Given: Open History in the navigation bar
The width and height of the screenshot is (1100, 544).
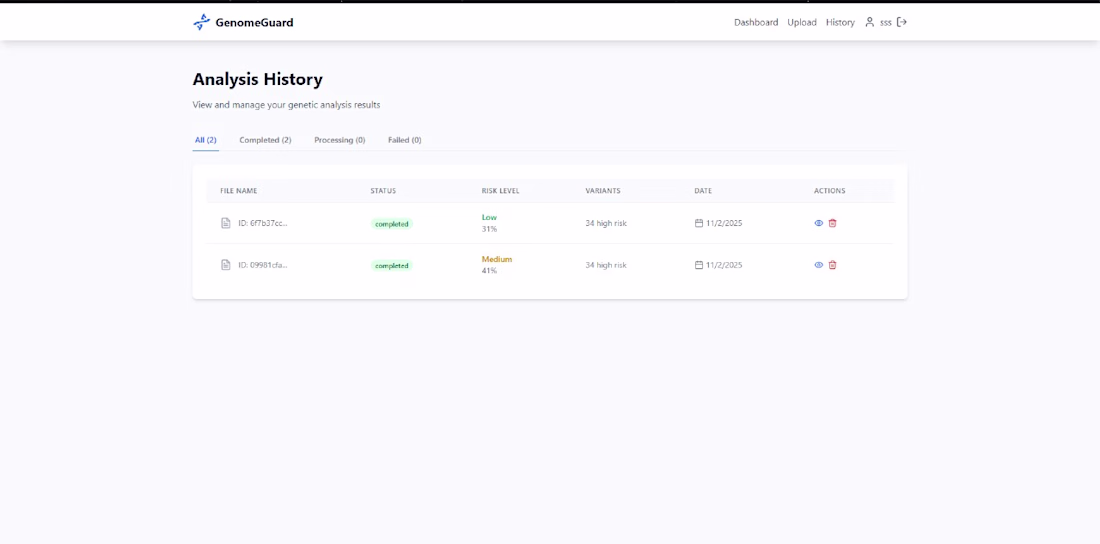Looking at the screenshot, I should (x=840, y=22).
